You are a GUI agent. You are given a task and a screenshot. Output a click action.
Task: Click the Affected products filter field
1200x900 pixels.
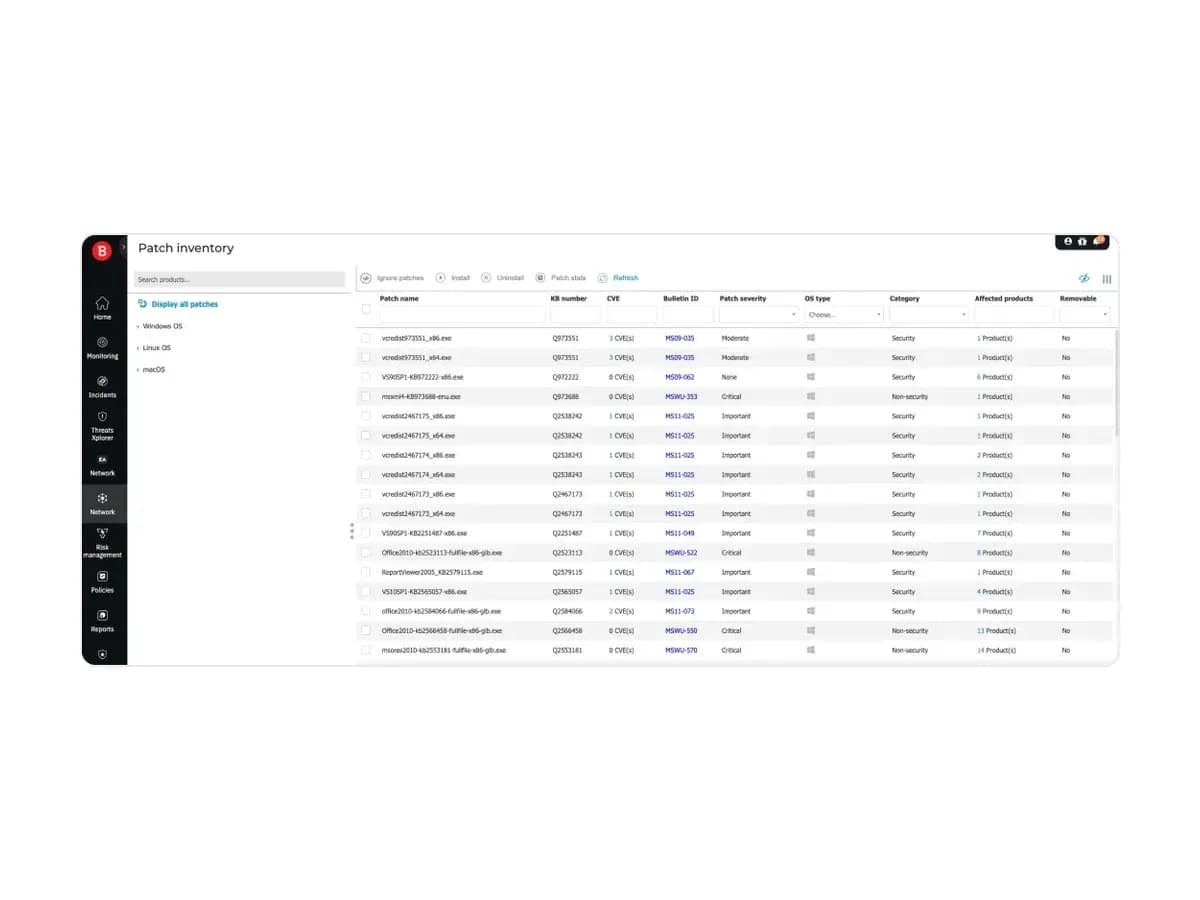[x=1014, y=315]
